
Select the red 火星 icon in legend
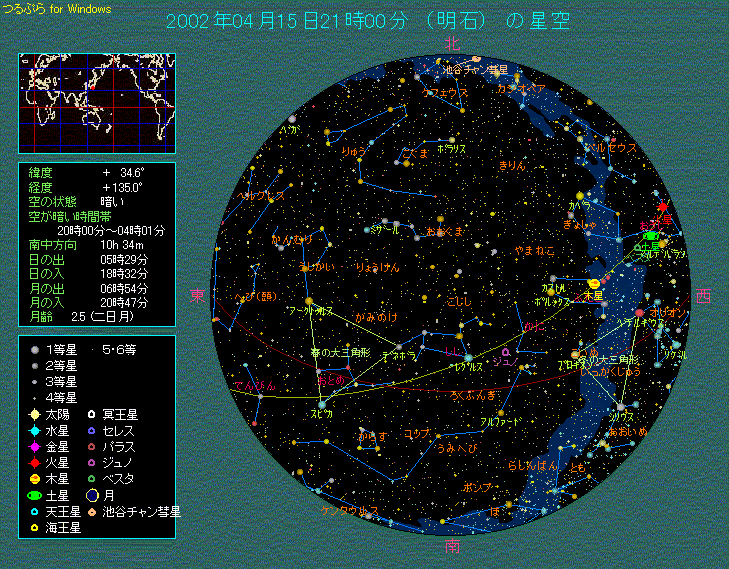35,463
